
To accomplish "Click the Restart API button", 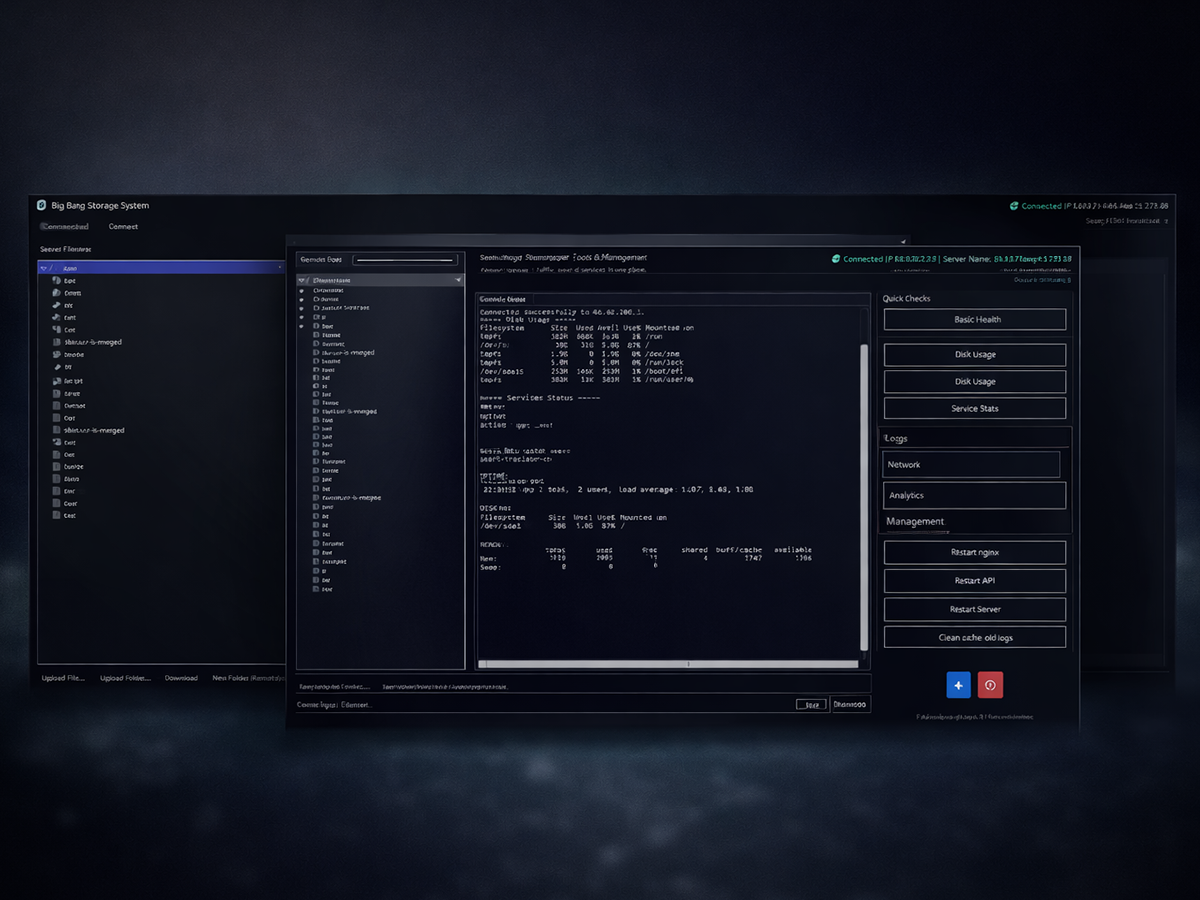I will 975,581.
